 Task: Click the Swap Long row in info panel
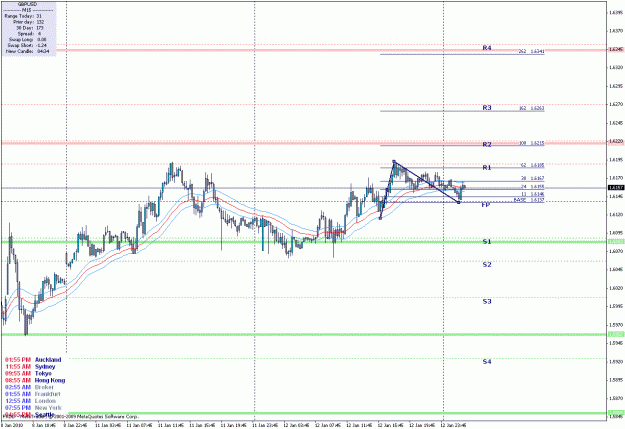coord(28,40)
